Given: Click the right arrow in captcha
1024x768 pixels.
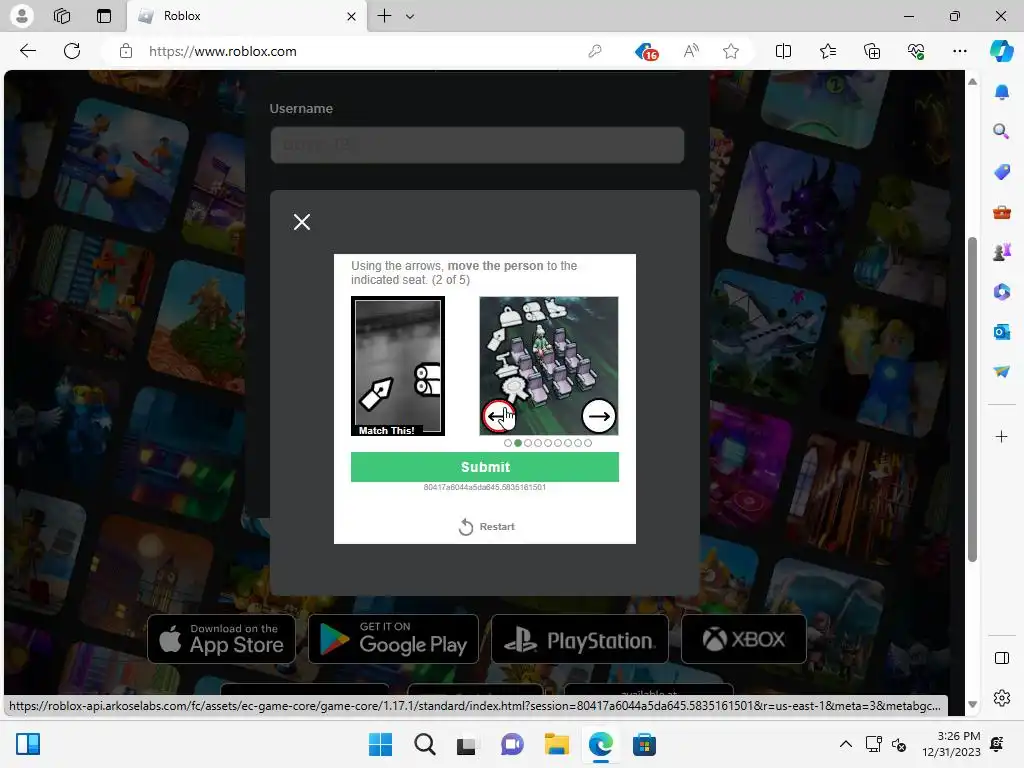Looking at the screenshot, I should pos(599,416).
